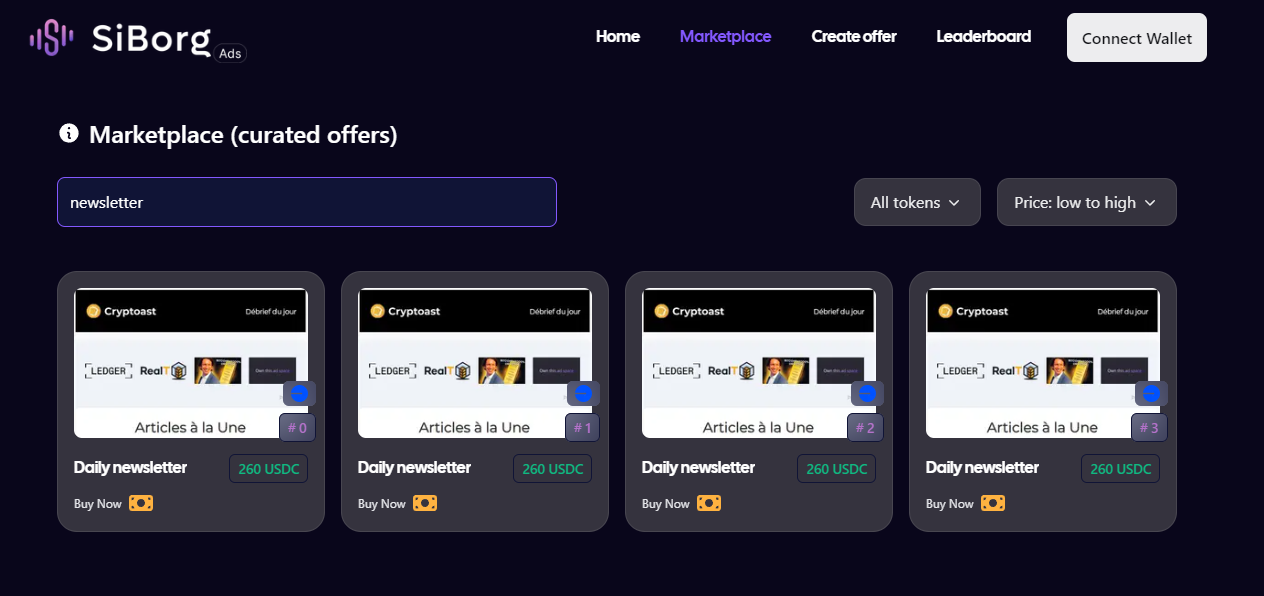
Task: Click the money icon on offer #3's Buy Now
Action: click(x=993, y=503)
